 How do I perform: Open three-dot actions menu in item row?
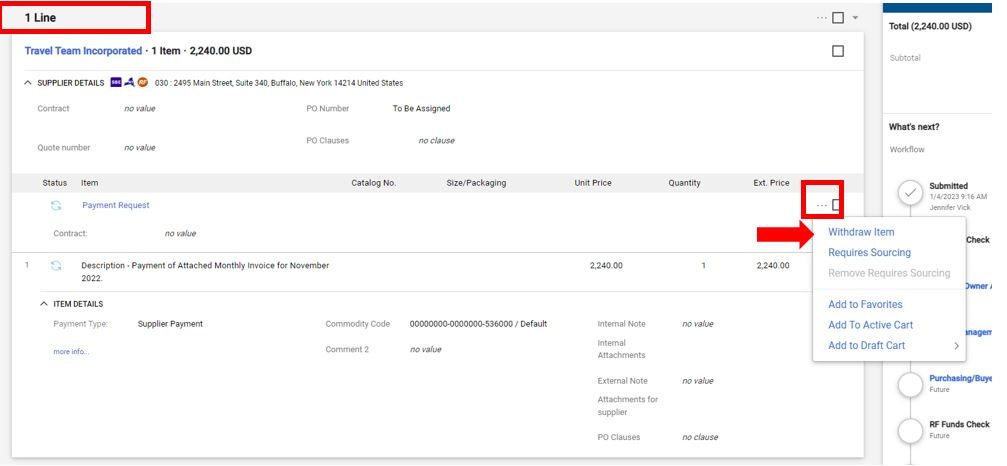[x=821, y=205]
